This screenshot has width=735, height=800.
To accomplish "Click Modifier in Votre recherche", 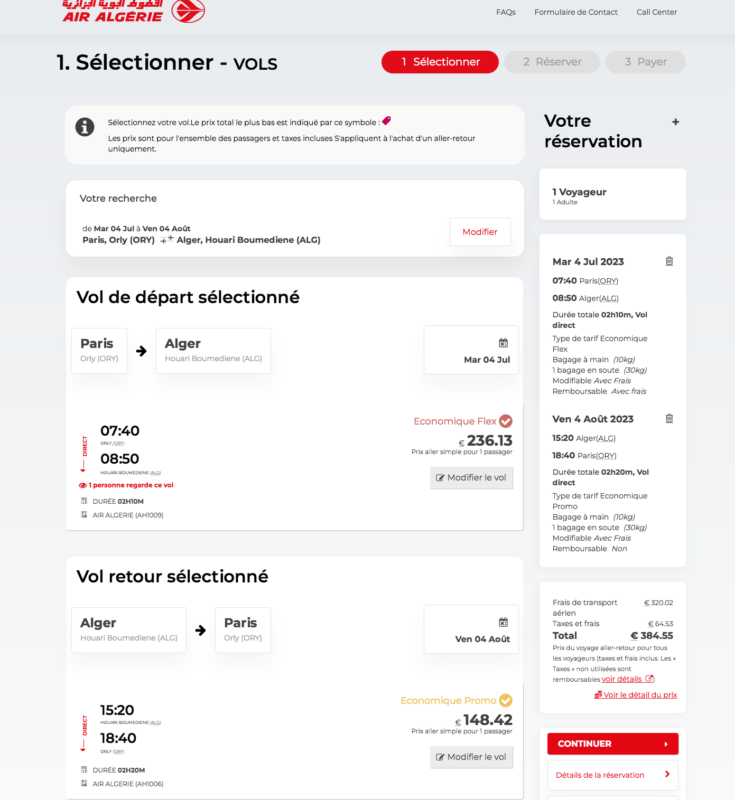I will 479,232.
